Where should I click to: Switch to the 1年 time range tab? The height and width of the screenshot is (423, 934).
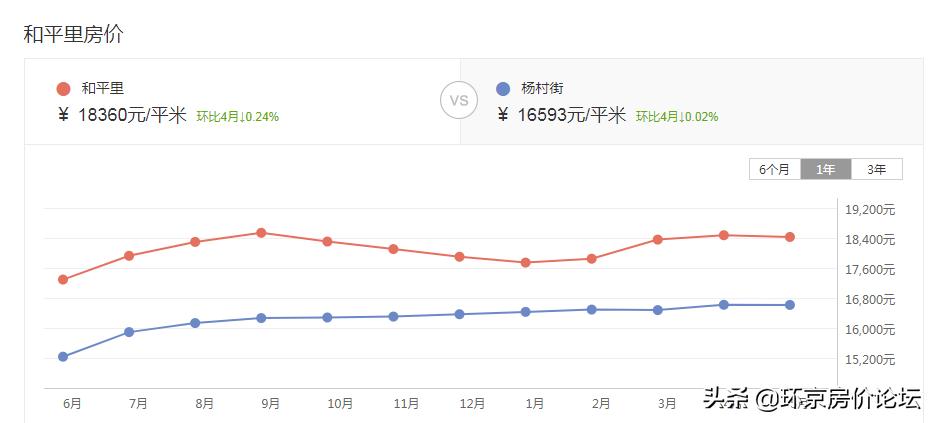(x=826, y=169)
